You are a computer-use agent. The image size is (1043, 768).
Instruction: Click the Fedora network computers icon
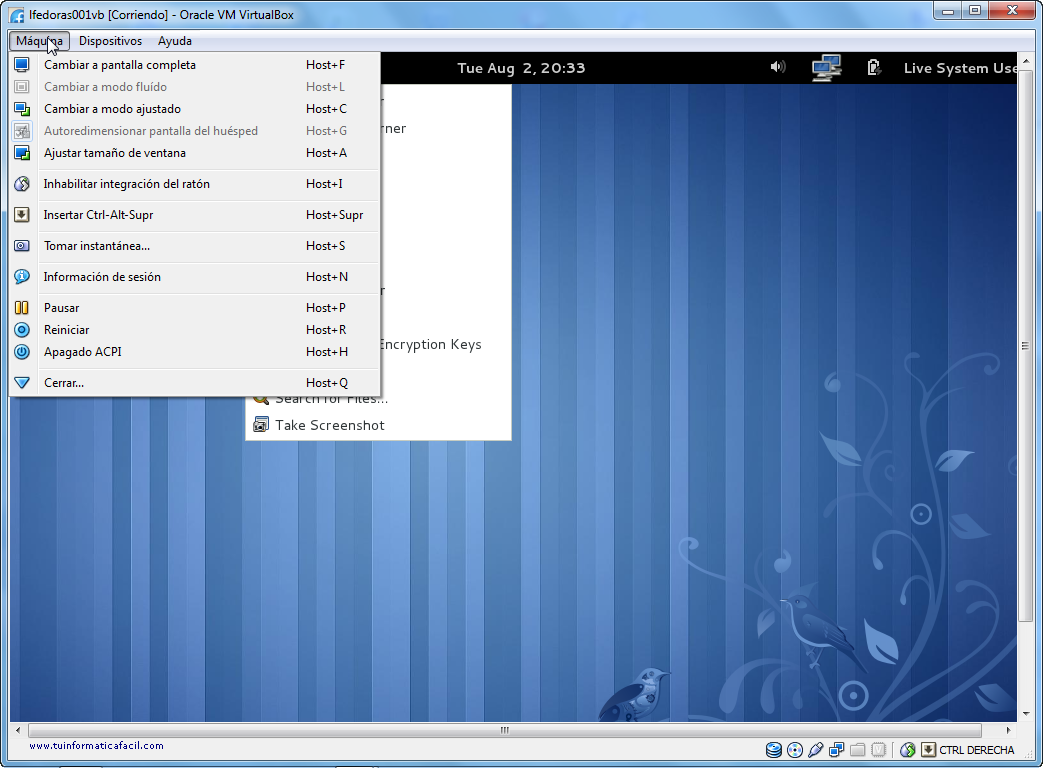tap(826, 67)
